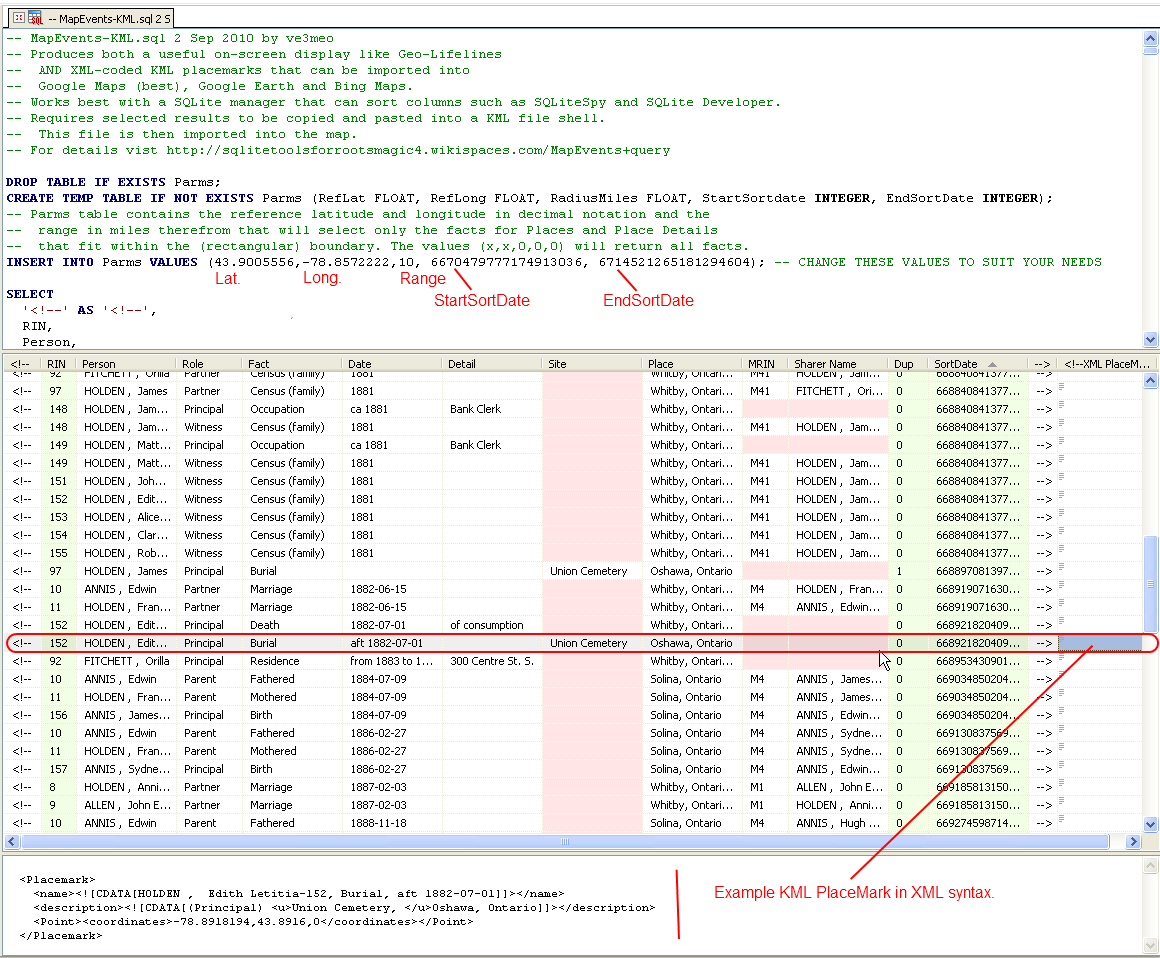Sort by Fact column header
Viewport: 1160px width, 958px height.
tap(292, 364)
